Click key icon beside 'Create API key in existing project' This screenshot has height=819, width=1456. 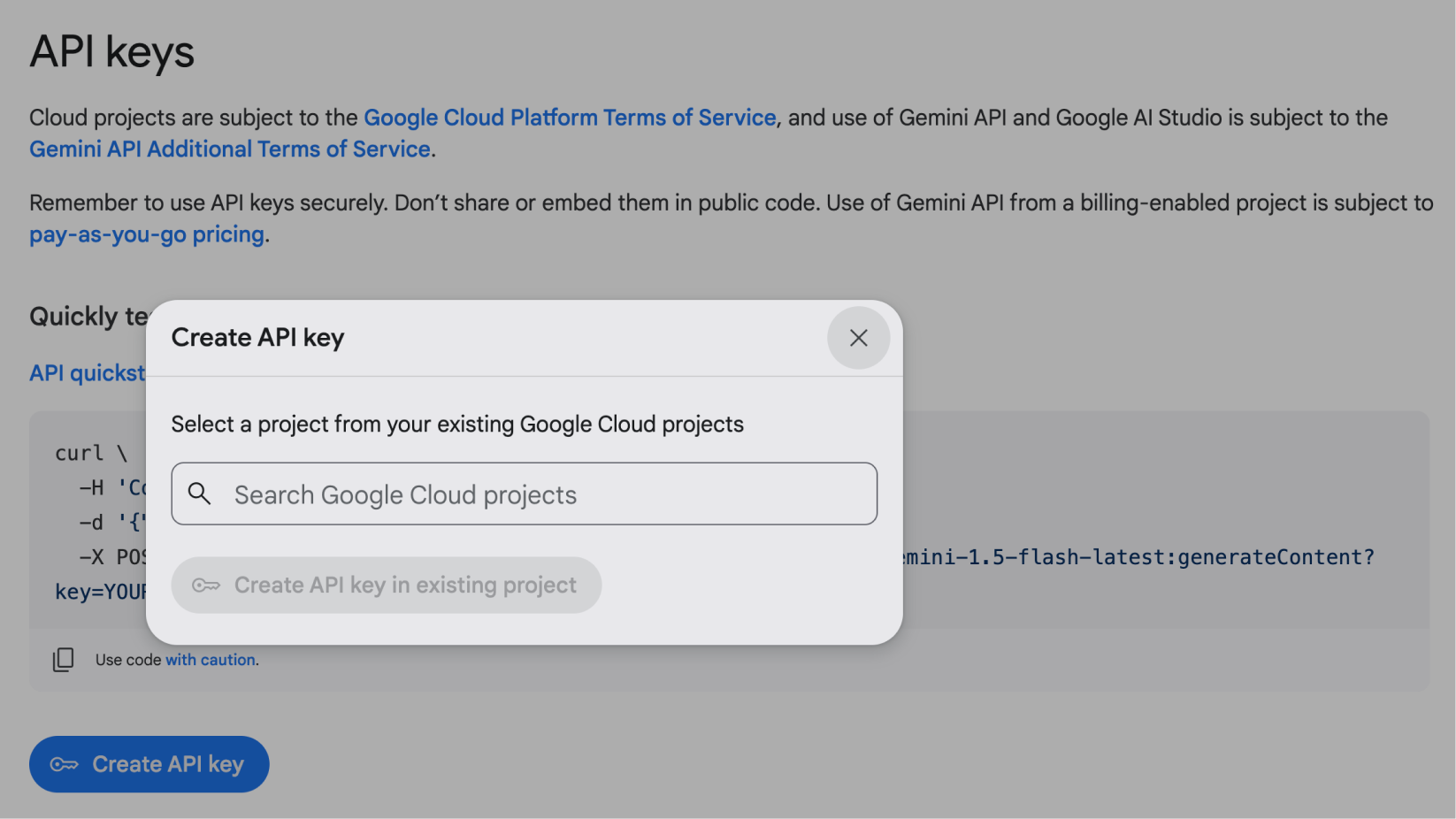click(206, 586)
